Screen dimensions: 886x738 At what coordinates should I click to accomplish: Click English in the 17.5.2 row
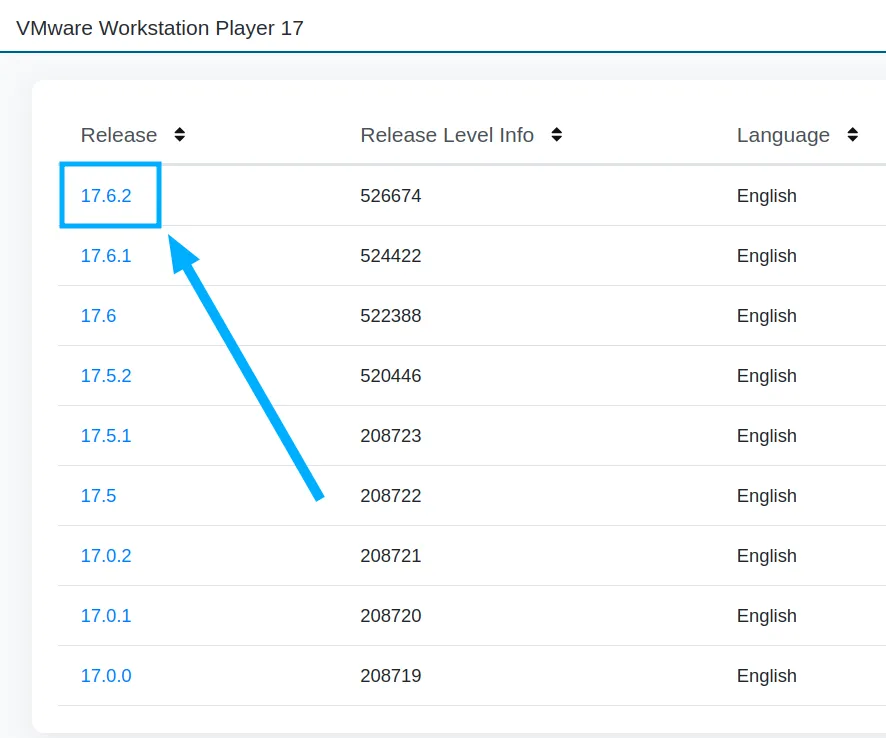(x=767, y=376)
